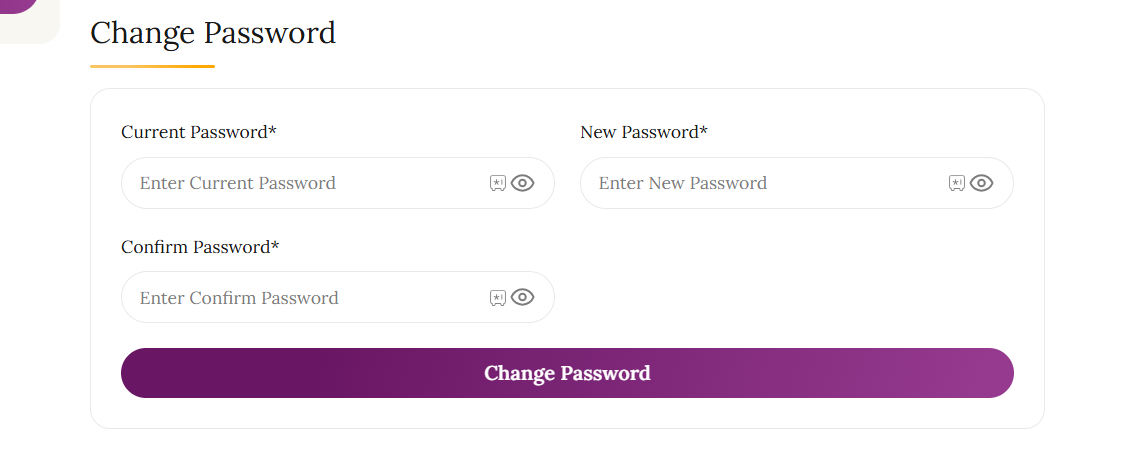Select the Enter Confirm Password field

pos(300,297)
